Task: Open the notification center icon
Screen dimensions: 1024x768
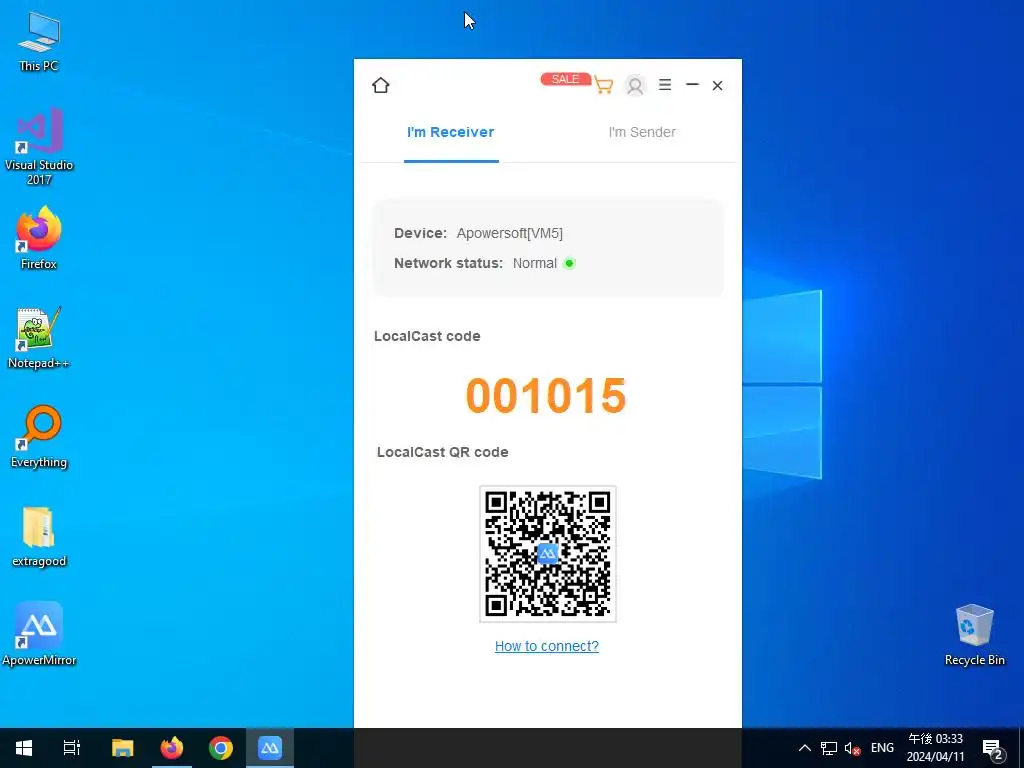Action: [993, 748]
